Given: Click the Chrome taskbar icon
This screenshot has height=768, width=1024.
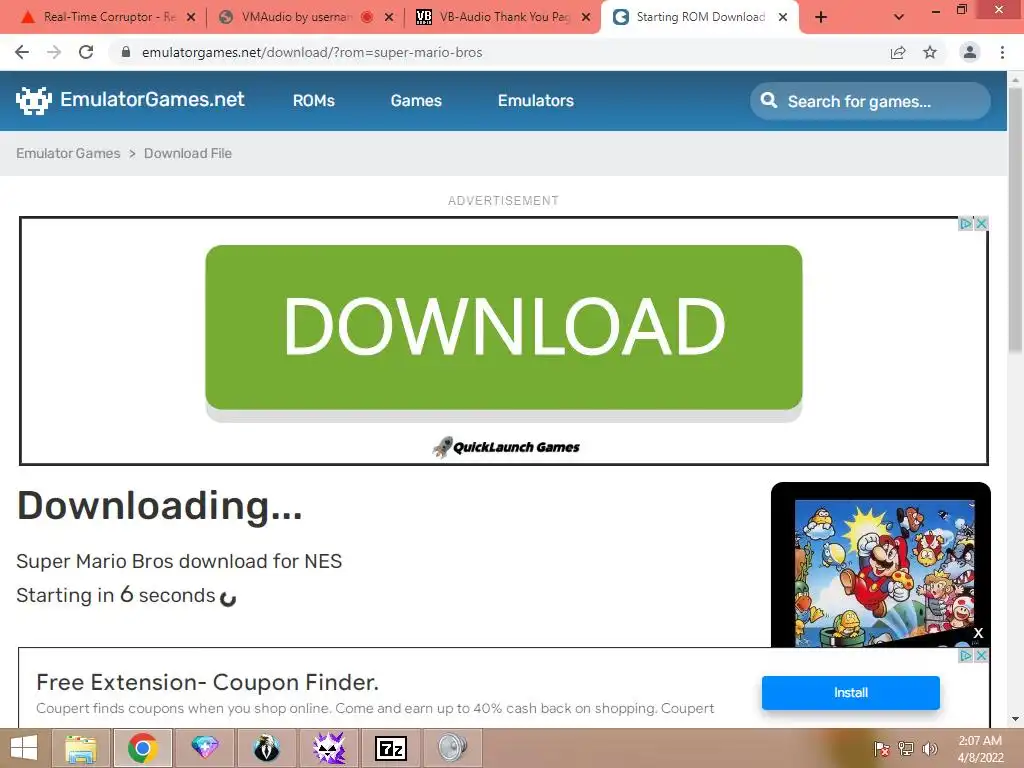Looking at the screenshot, I should [142, 748].
